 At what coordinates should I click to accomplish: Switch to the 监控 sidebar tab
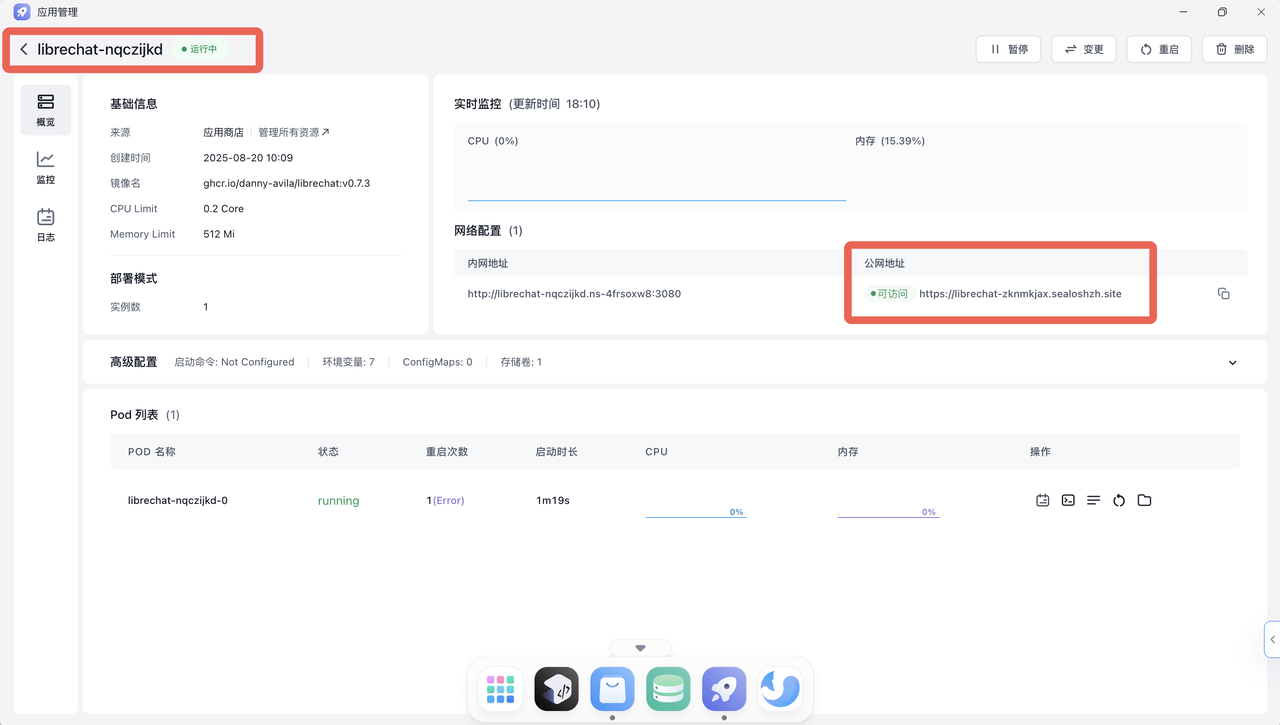[x=45, y=167]
